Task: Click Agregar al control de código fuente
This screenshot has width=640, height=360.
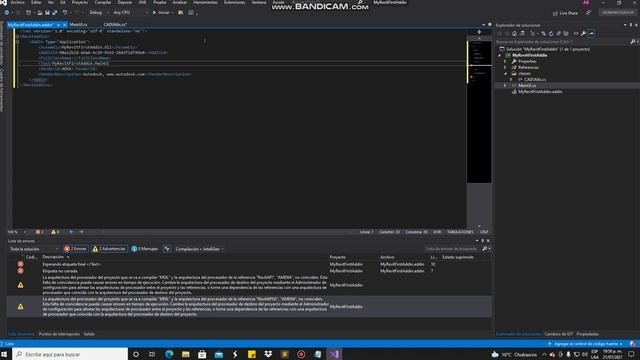Action: tap(585, 344)
